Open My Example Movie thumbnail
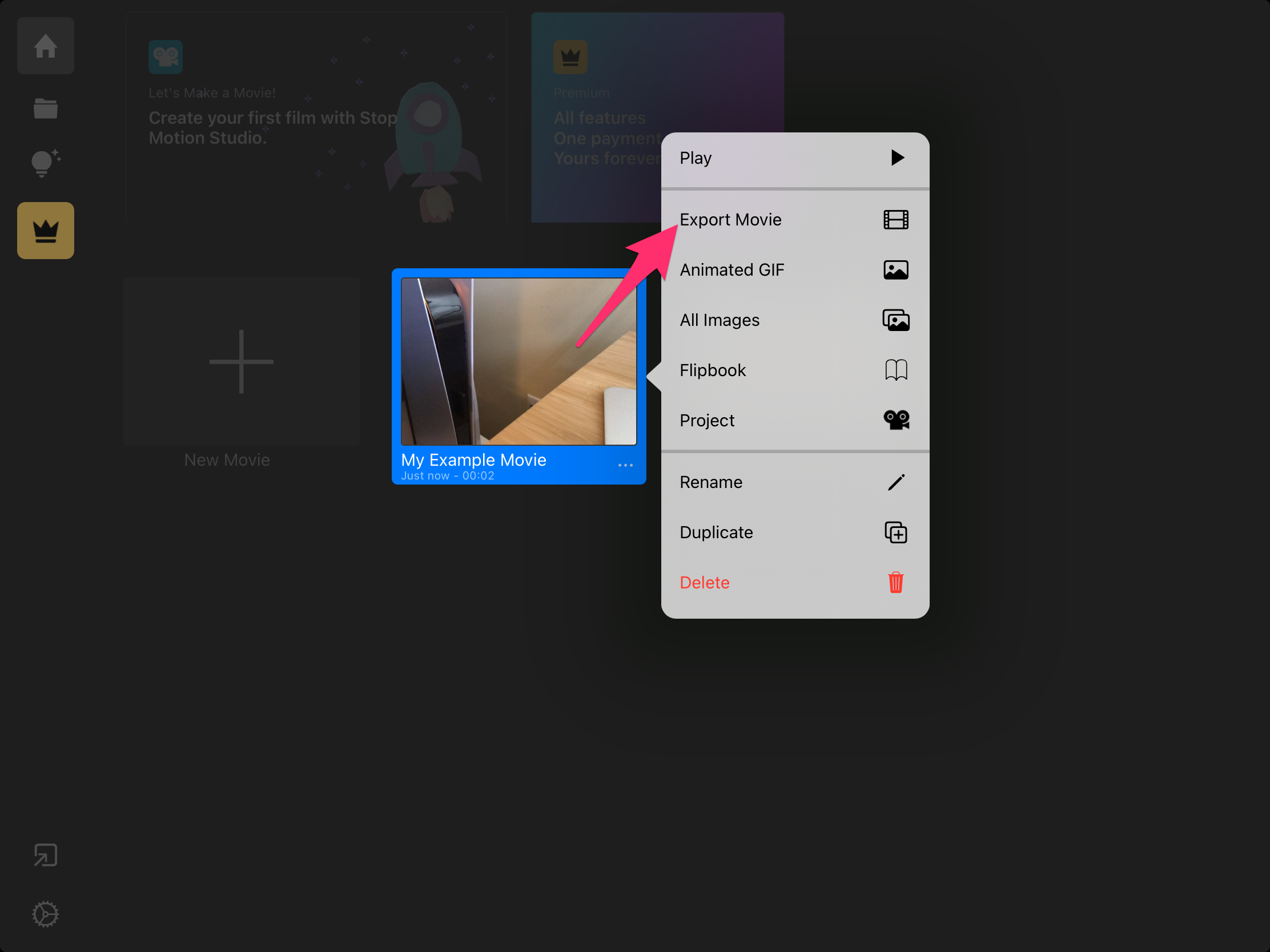The height and width of the screenshot is (952, 1270). tap(518, 361)
